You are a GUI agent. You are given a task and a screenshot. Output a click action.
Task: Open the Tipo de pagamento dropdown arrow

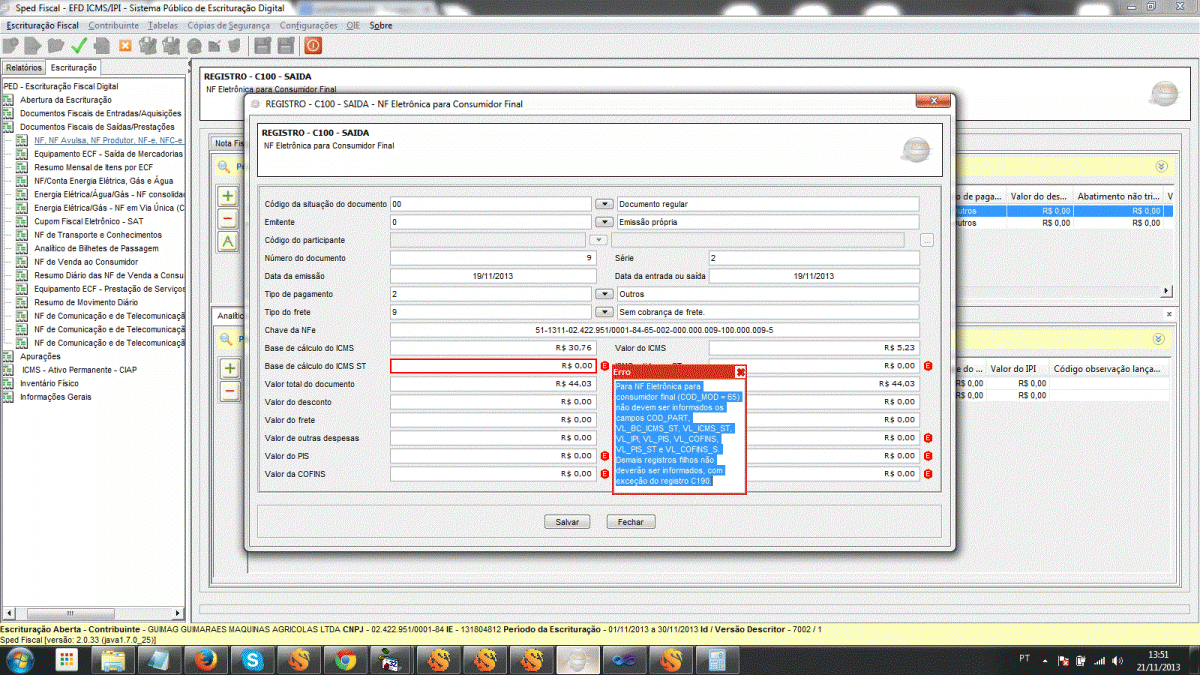pos(604,294)
